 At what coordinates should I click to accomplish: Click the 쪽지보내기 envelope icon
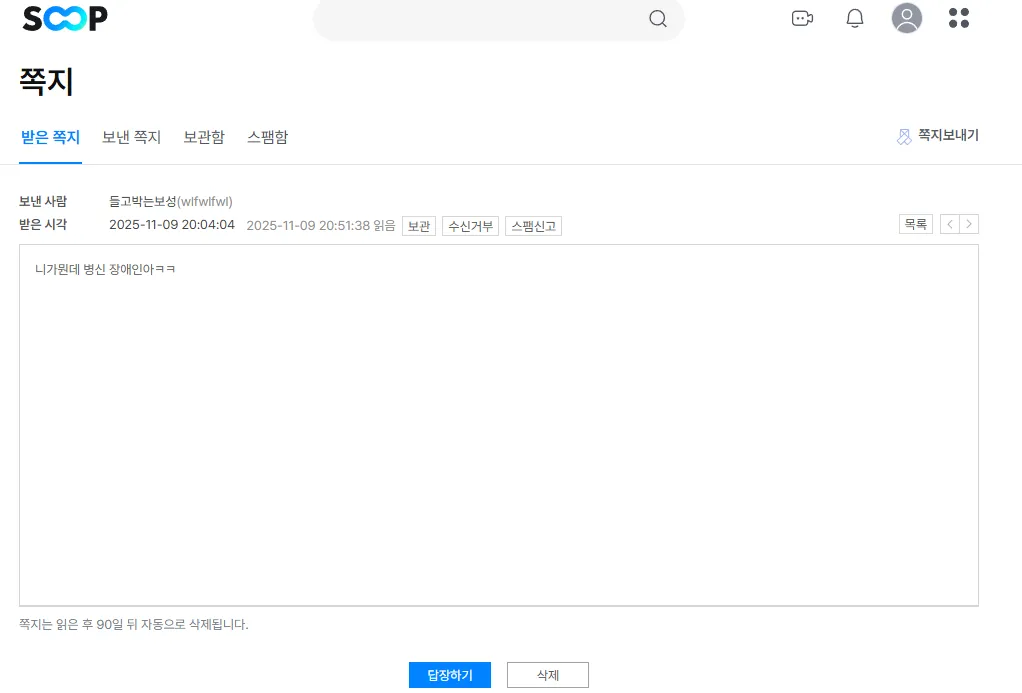click(905, 136)
